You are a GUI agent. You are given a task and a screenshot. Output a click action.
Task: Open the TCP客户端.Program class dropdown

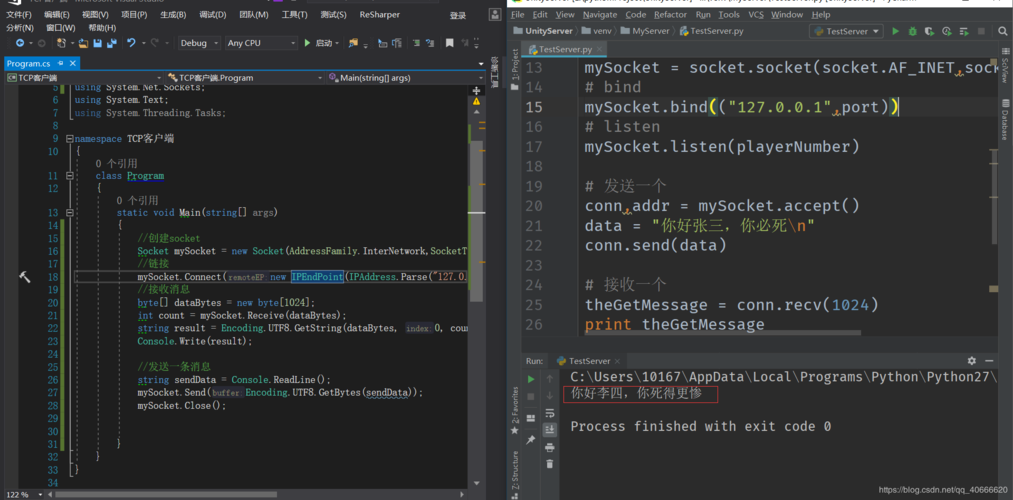[x=244, y=78]
